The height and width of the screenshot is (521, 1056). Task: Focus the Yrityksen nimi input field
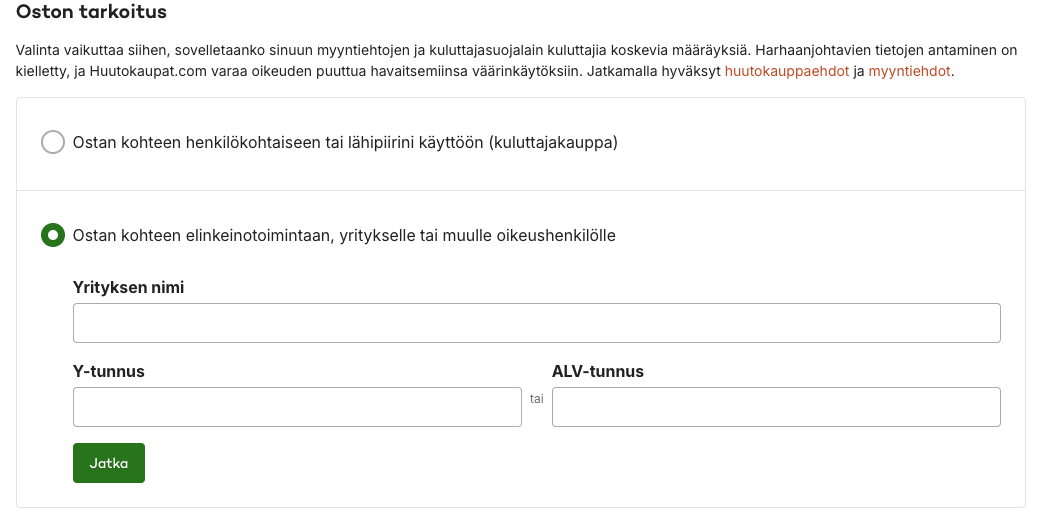tap(537, 323)
